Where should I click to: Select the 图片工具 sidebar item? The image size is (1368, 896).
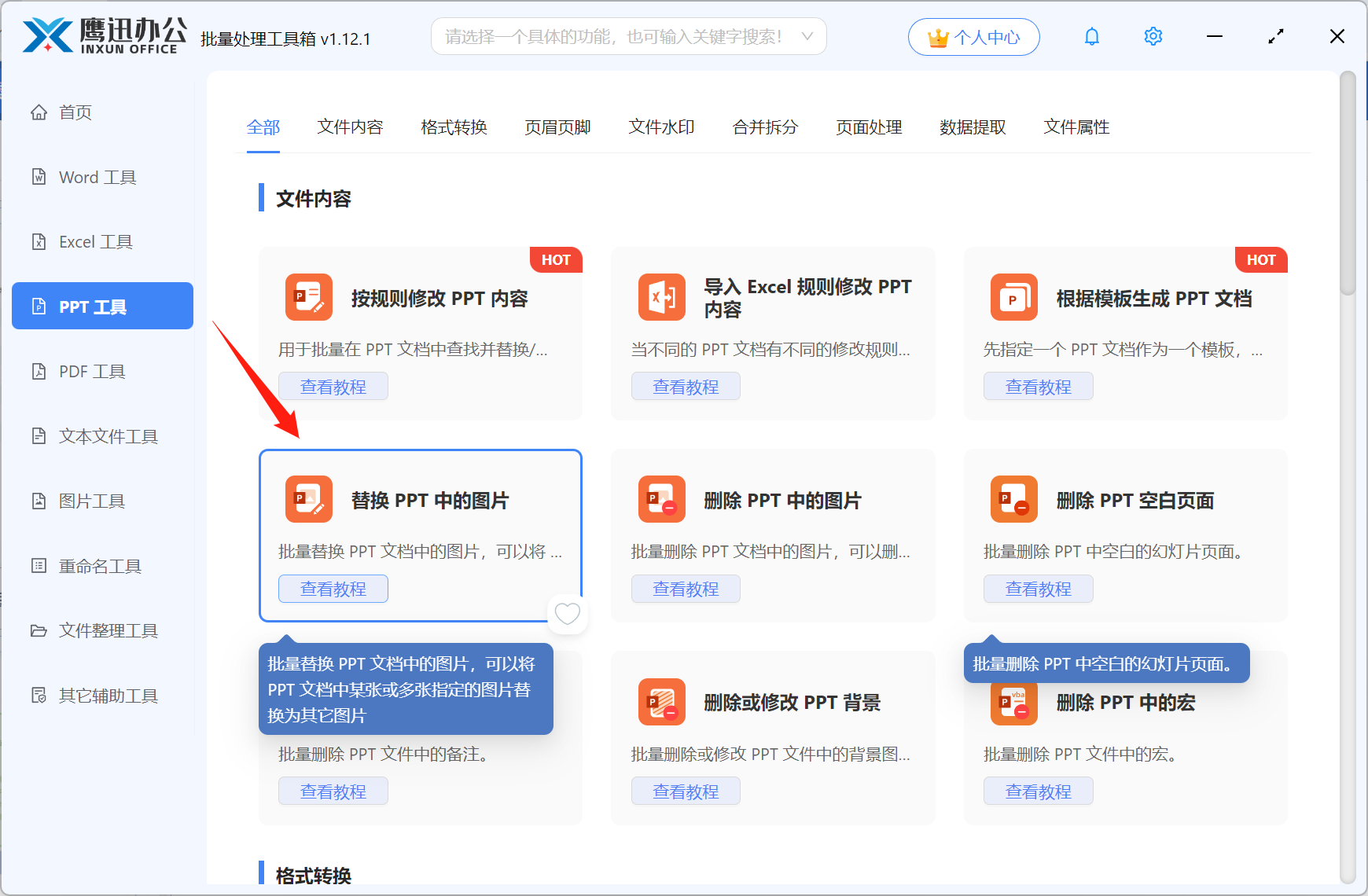pos(92,501)
